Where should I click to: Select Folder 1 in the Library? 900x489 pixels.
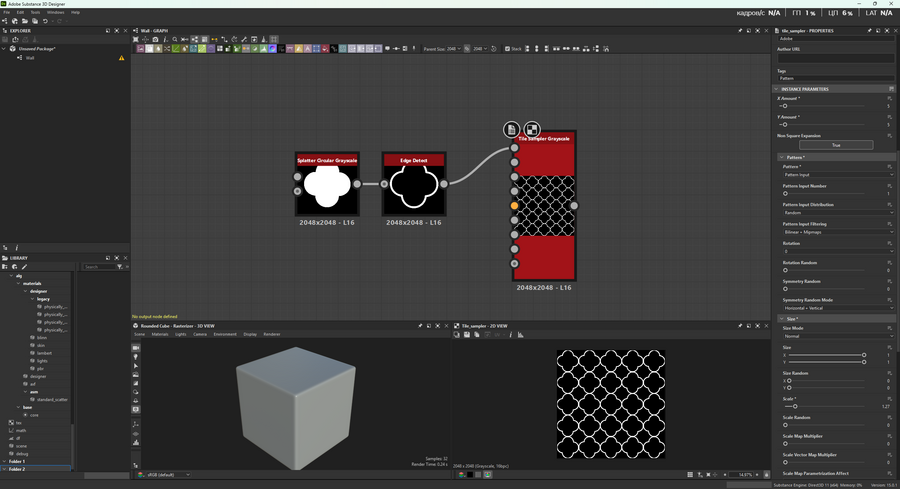pyautogui.click(x=17, y=461)
